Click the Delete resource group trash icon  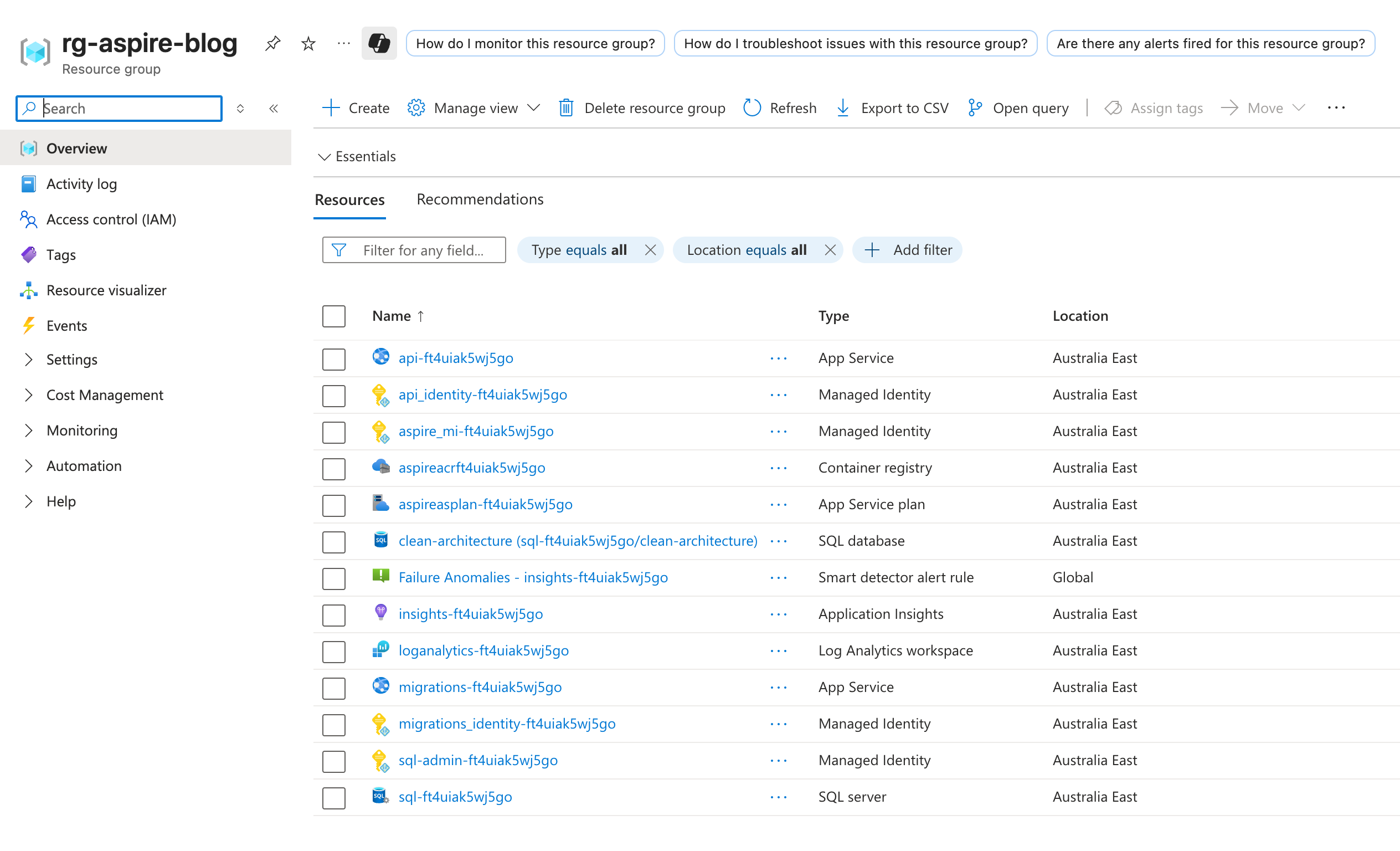coord(566,107)
